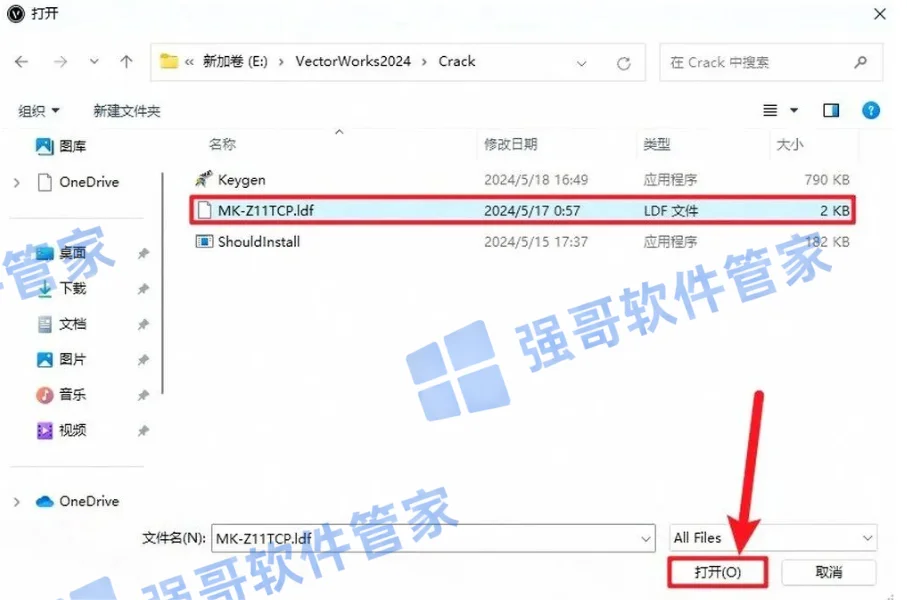Click 新建文件夹 button
Screen dimensions: 907x600
pos(127,111)
